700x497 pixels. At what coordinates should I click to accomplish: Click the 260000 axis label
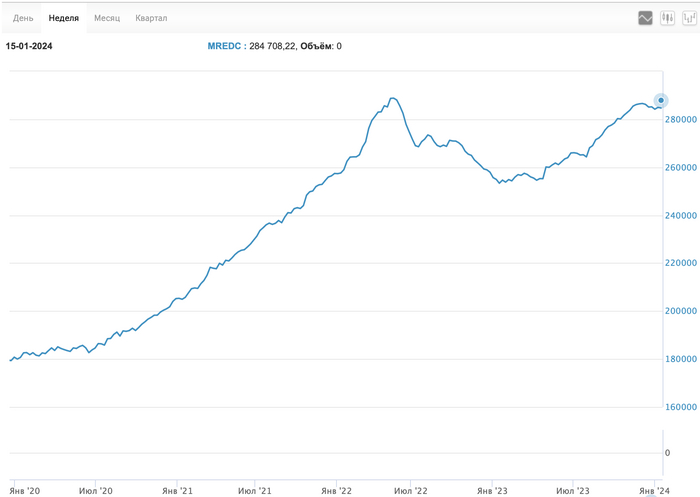click(680, 167)
